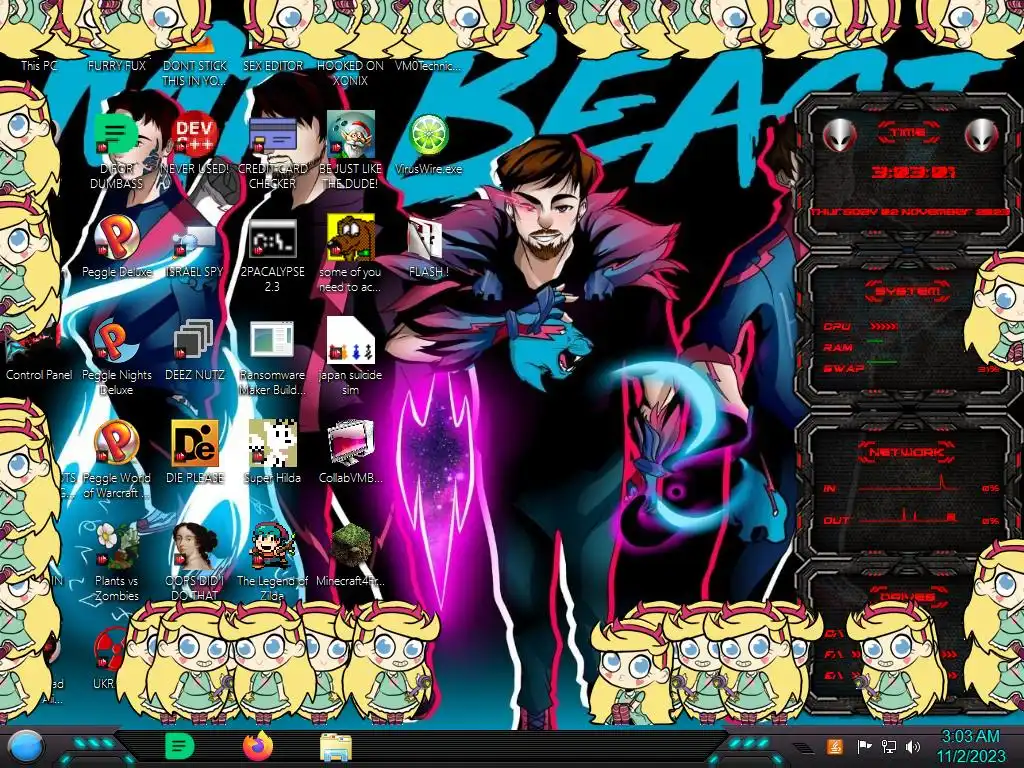
Task: Open the network status tray icon
Action: (889, 746)
